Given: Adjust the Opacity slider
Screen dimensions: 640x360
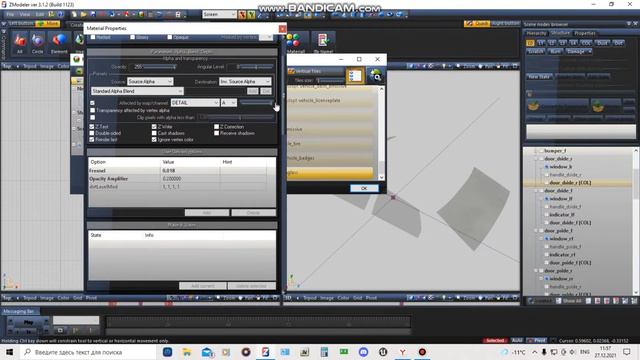Looking at the screenshot, I should pyautogui.click(x=160, y=67).
